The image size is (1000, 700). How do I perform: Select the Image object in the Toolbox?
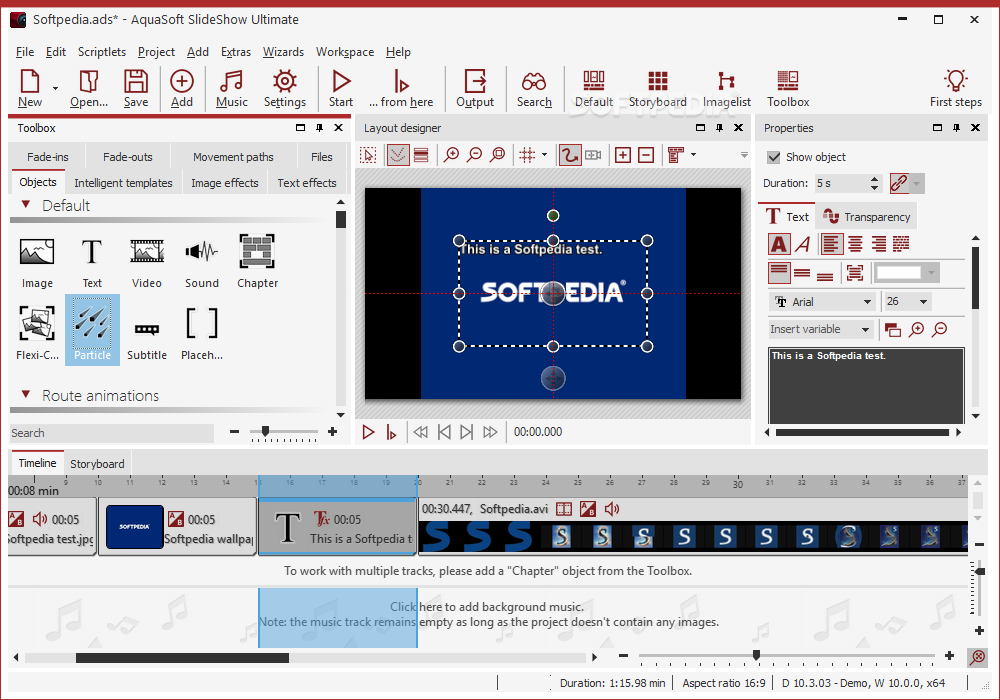click(x=37, y=262)
